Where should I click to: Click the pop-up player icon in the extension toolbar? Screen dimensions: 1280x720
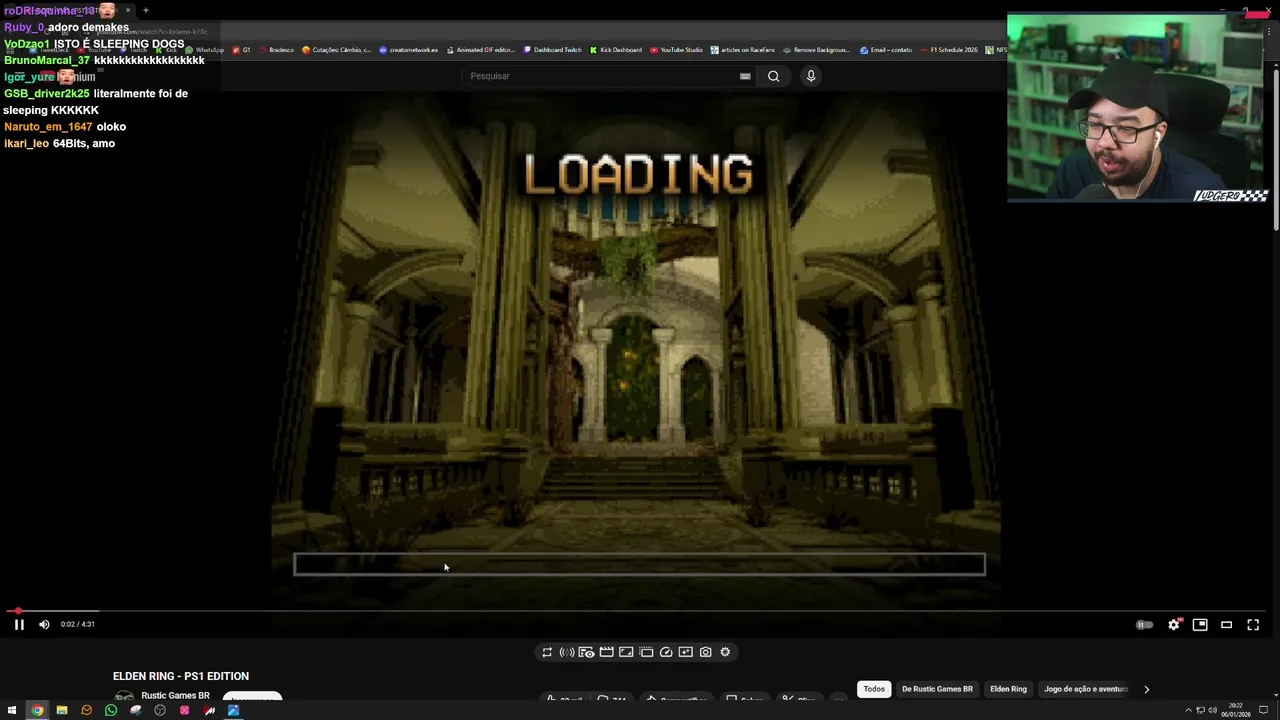pos(646,652)
